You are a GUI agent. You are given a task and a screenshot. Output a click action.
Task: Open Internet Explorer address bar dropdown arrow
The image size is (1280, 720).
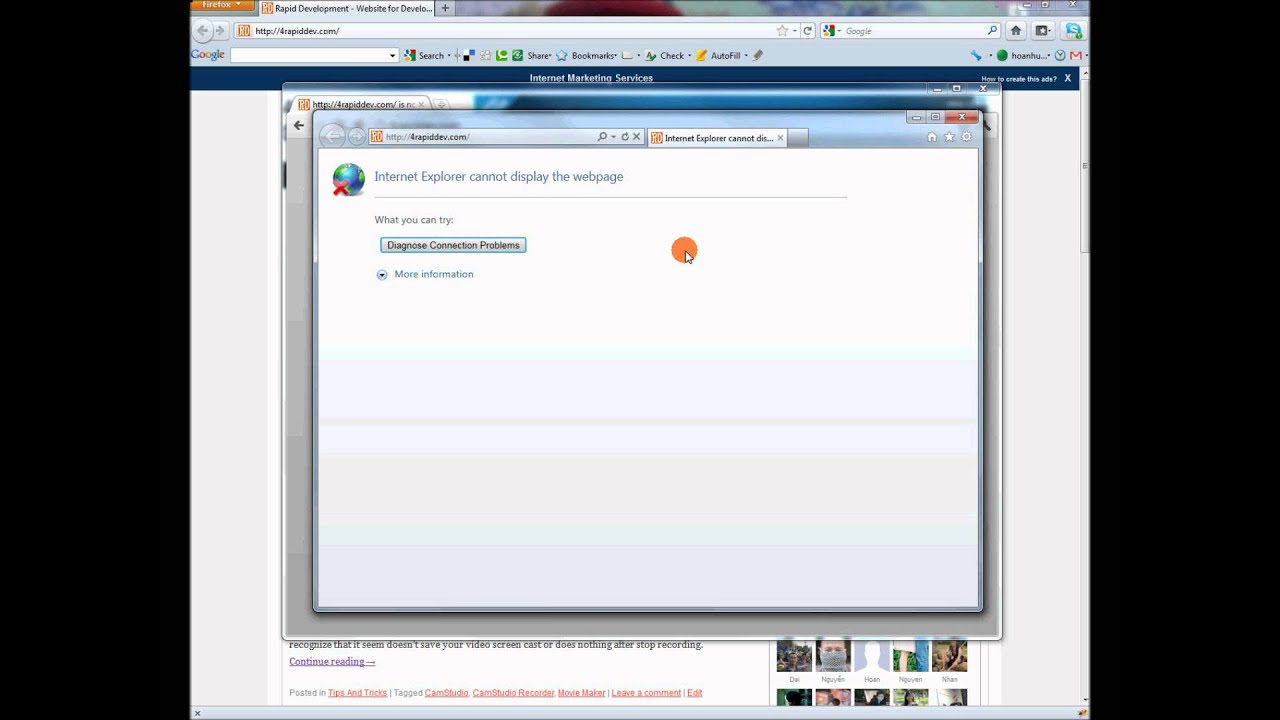point(613,137)
